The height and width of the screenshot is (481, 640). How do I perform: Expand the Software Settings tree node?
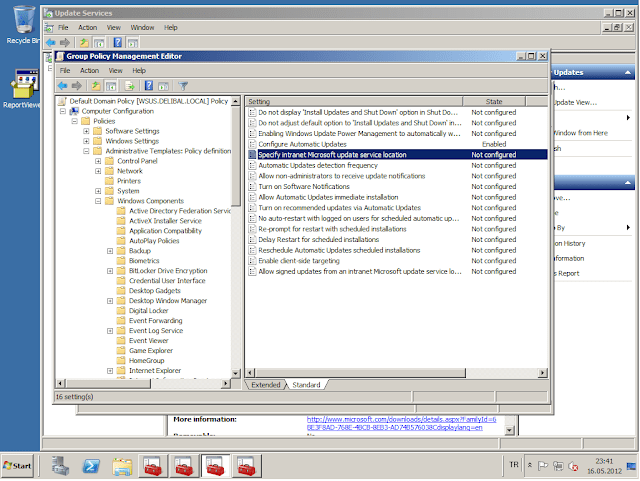pyautogui.click(x=86, y=131)
